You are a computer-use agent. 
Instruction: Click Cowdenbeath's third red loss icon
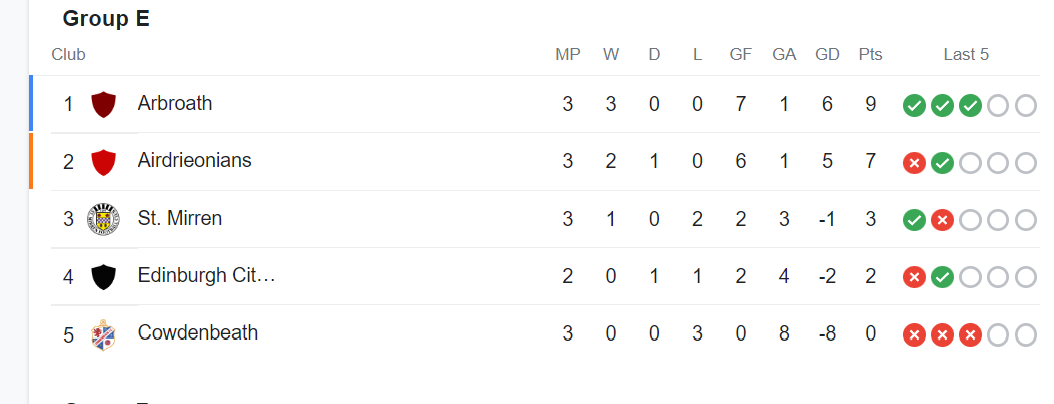[970, 335]
